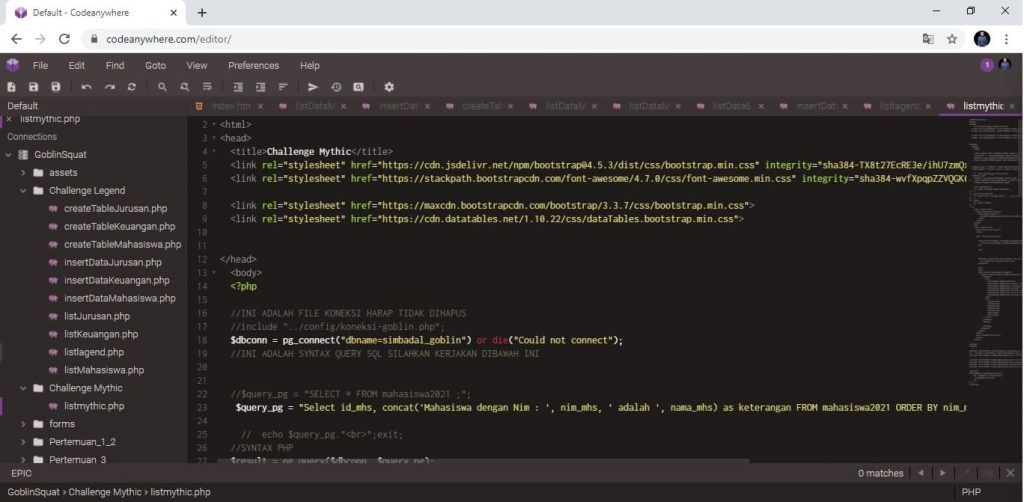Open search with the magnifier toolbar icon

coord(162,87)
